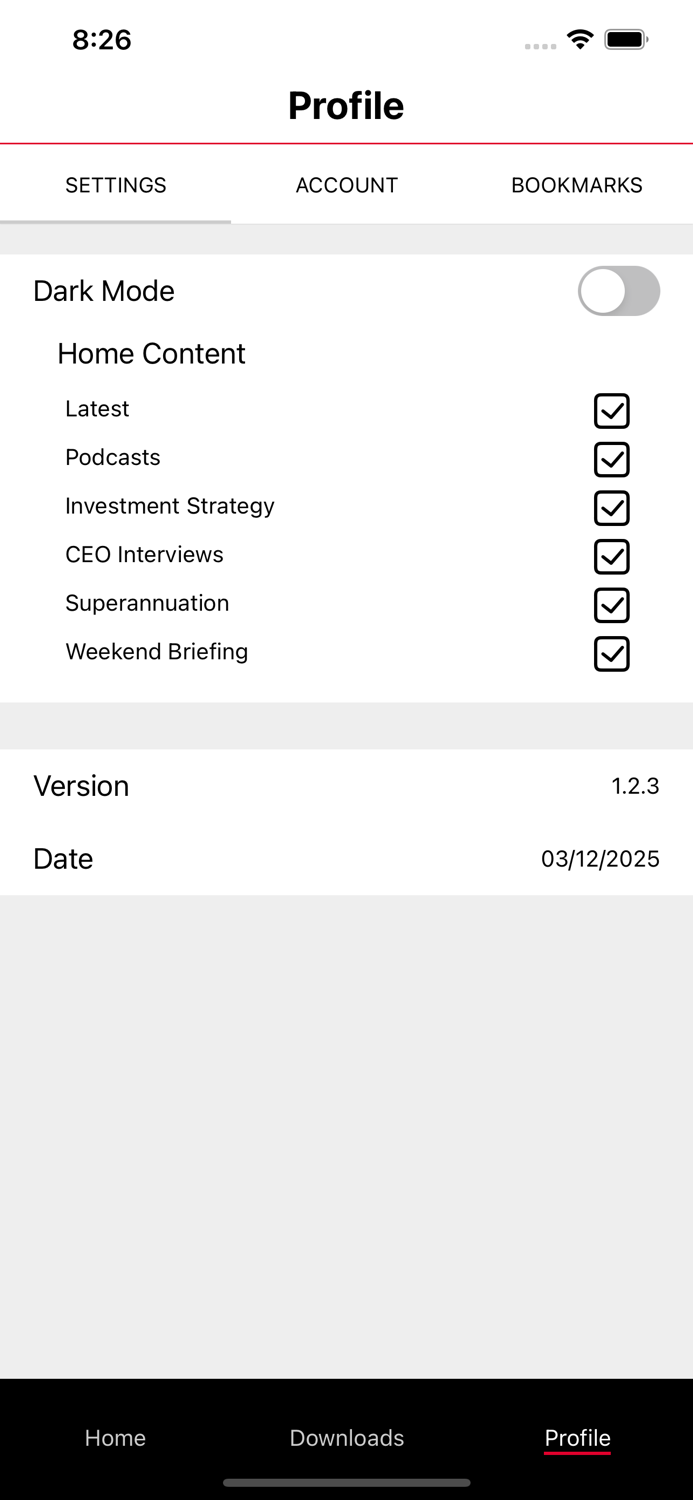The width and height of the screenshot is (693, 1500).
Task: Uncheck the Latest content checkbox
Action: click(x=611, y=410)
